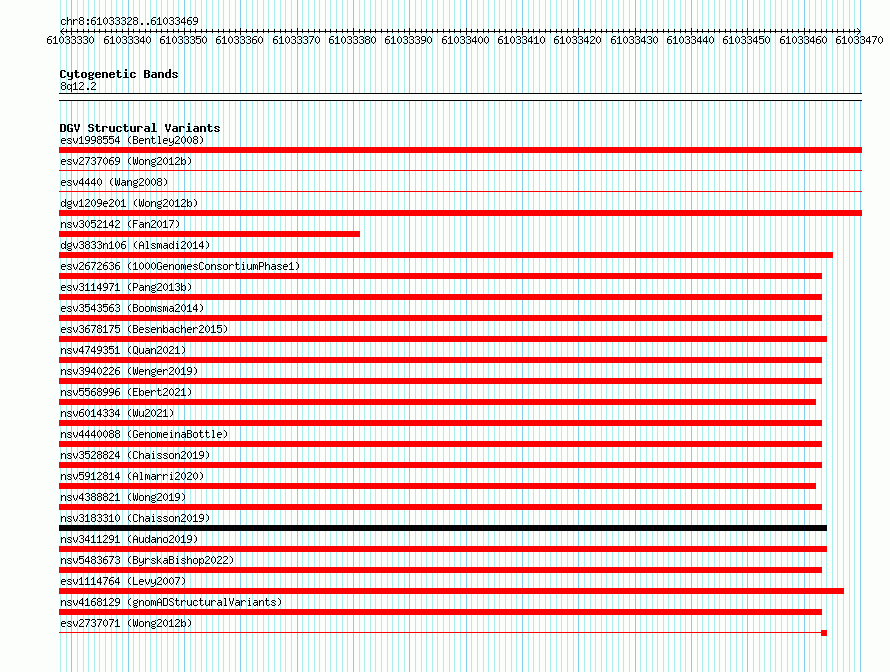Click ruler coordinate 61033330
The image size is (890, 672).
pyautogui.click(x=70, y=40)
